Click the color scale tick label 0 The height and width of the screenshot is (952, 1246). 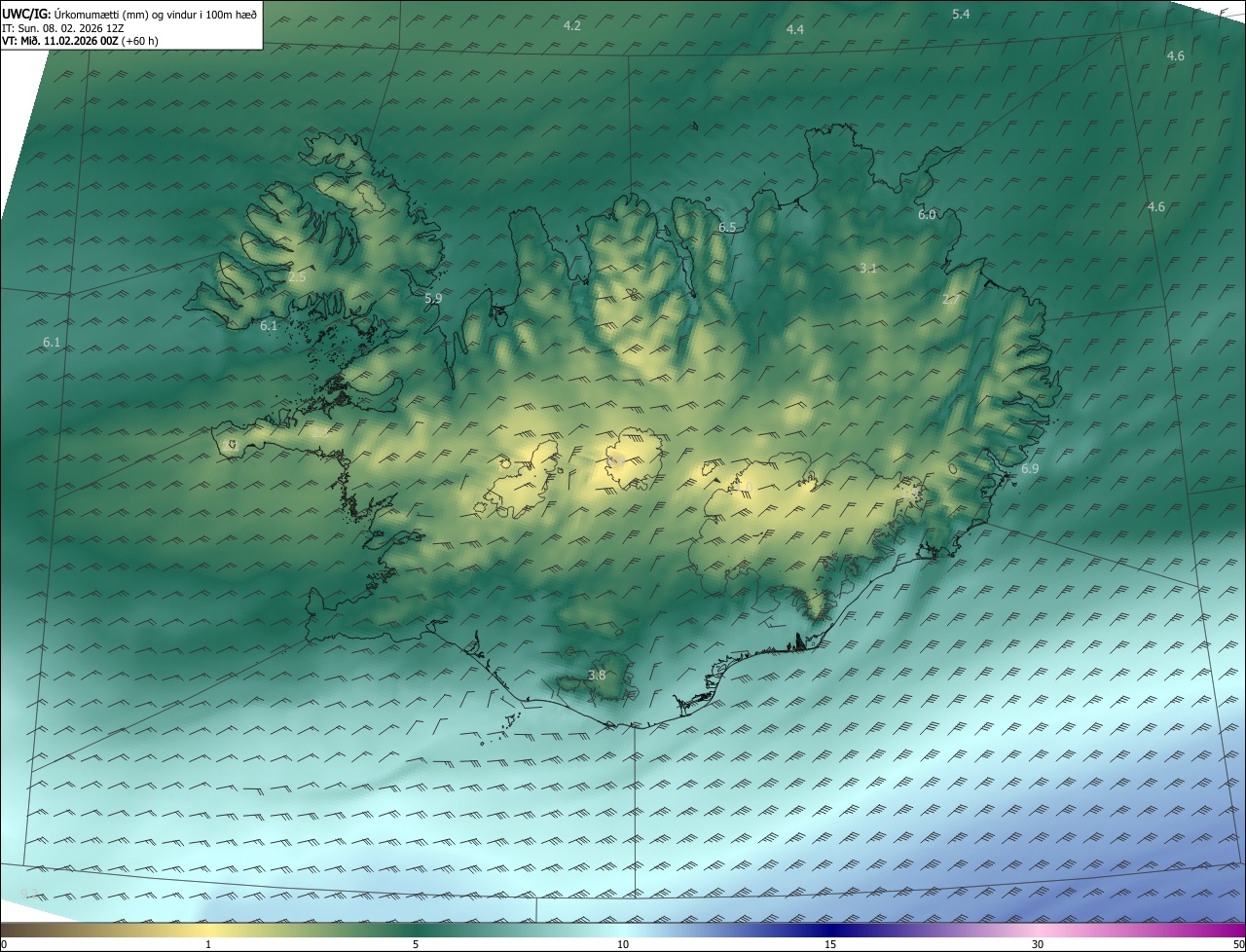(3, 944)
